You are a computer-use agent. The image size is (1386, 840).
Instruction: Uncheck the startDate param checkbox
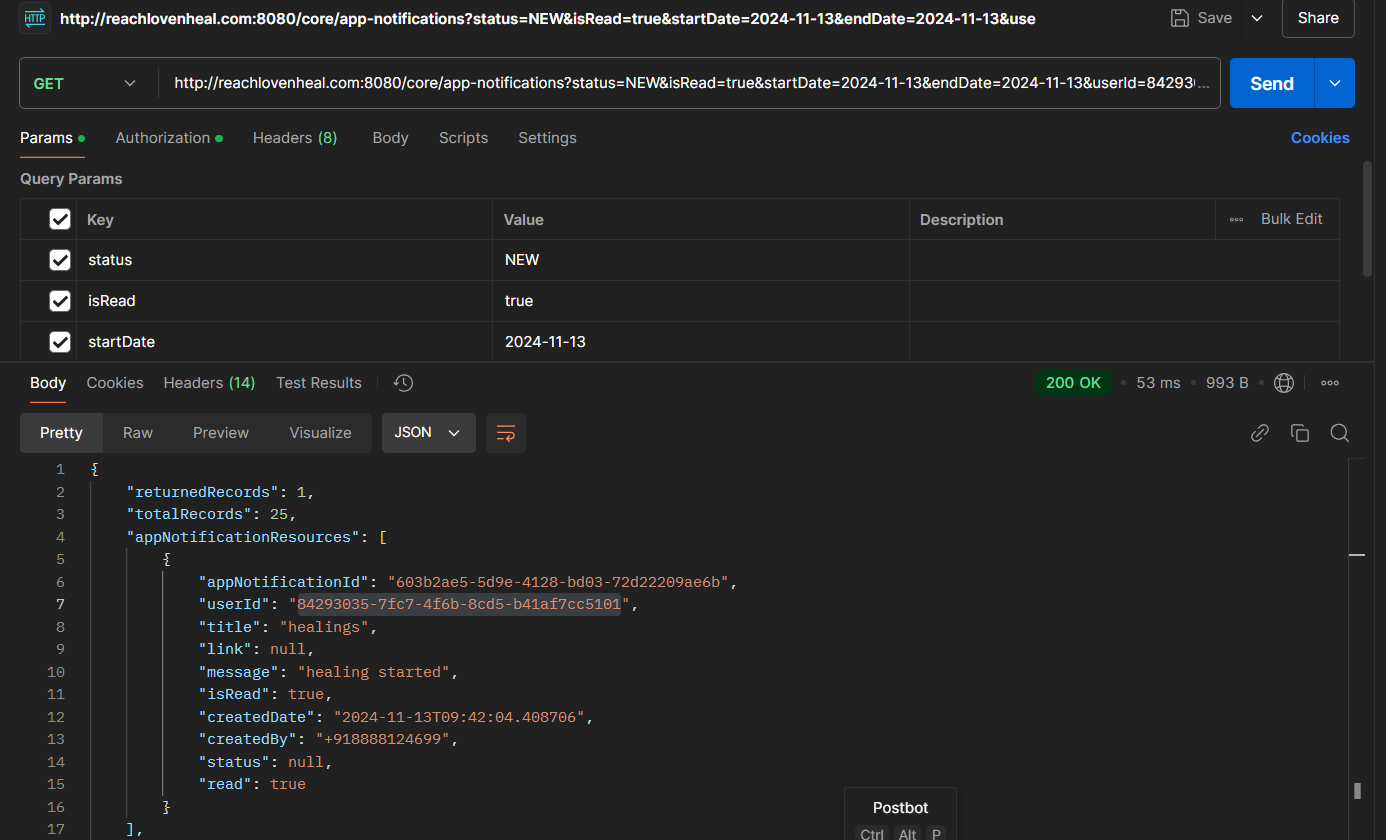[x=60, y=342]
